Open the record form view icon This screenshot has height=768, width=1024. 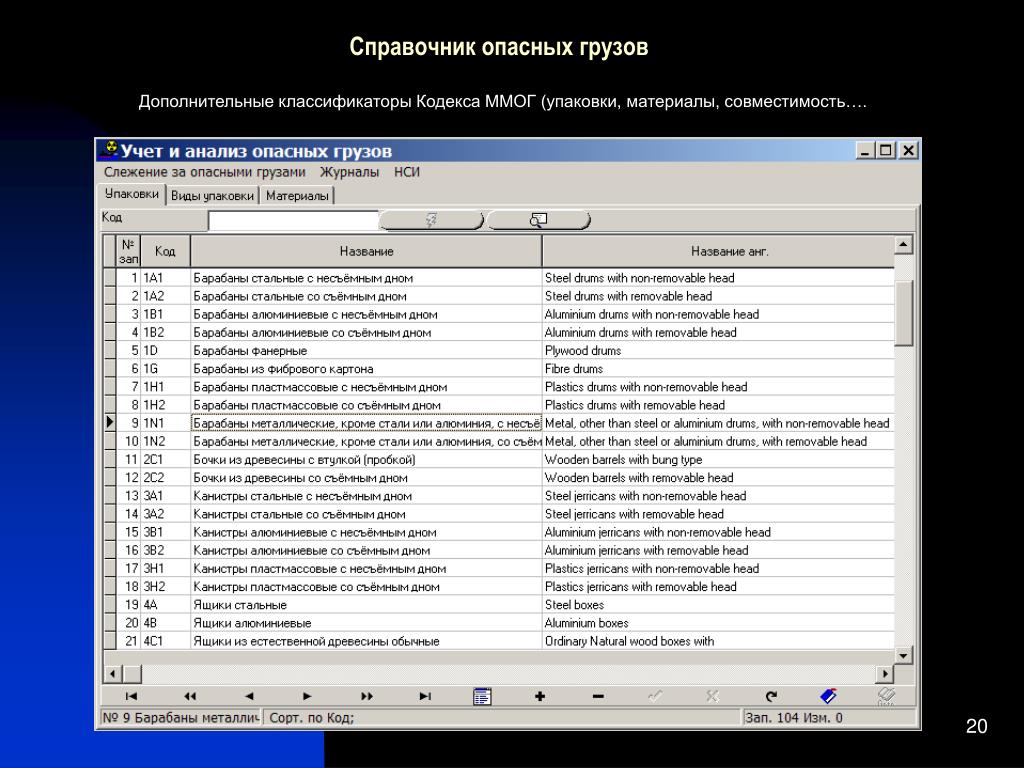482,696
